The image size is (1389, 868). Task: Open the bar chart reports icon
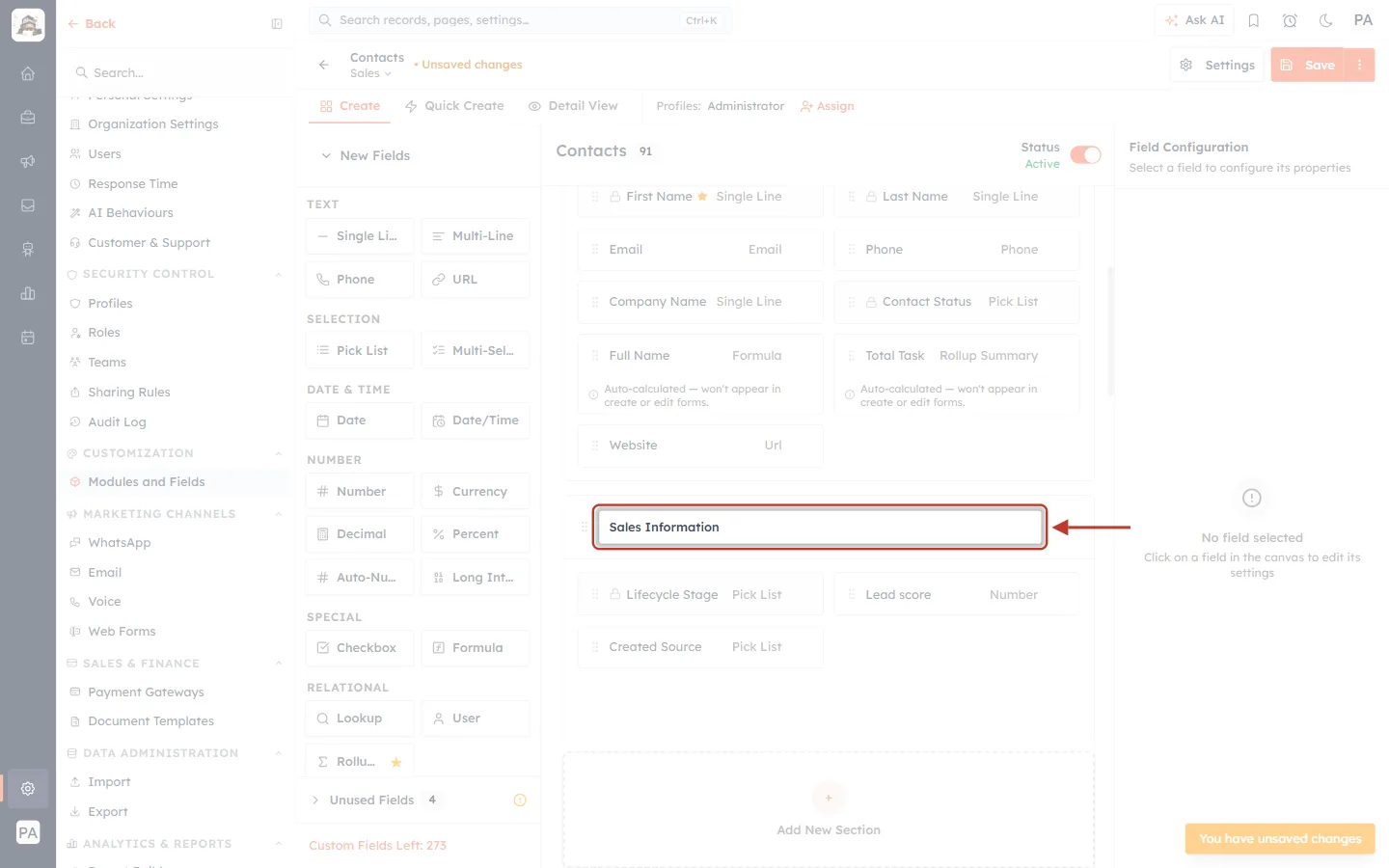tap(28, 293)
